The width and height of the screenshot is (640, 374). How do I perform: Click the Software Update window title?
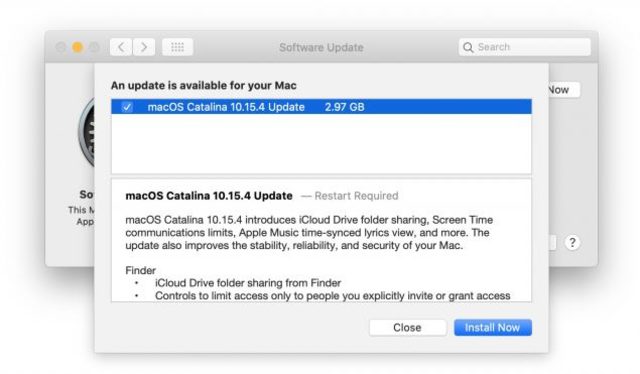(321, 47)
